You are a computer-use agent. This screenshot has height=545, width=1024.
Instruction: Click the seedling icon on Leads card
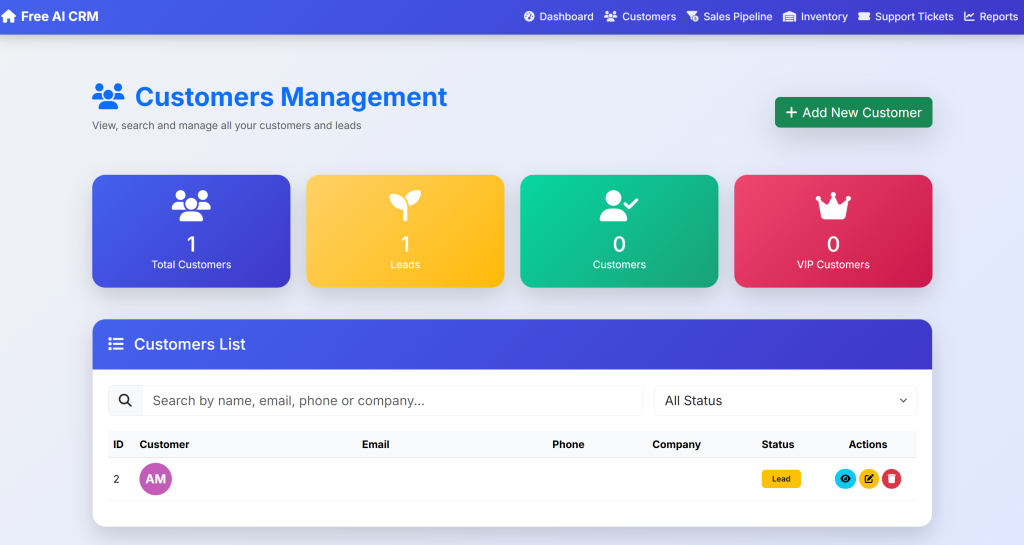coord(405,206)
